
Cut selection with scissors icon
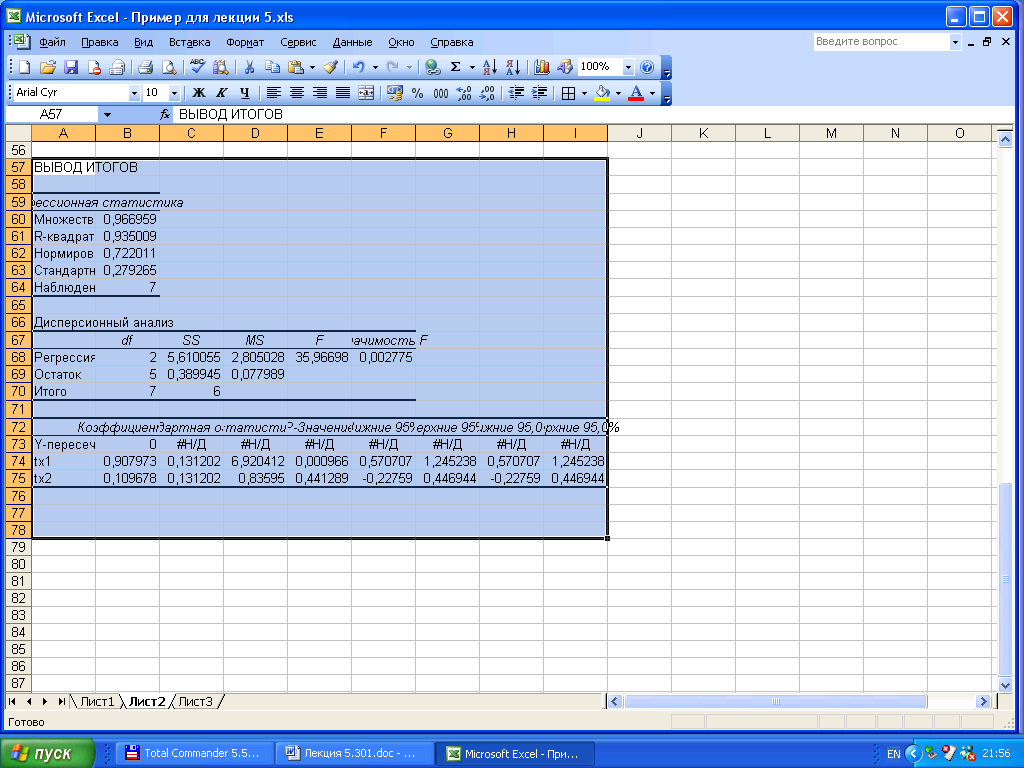click(249, 67)
